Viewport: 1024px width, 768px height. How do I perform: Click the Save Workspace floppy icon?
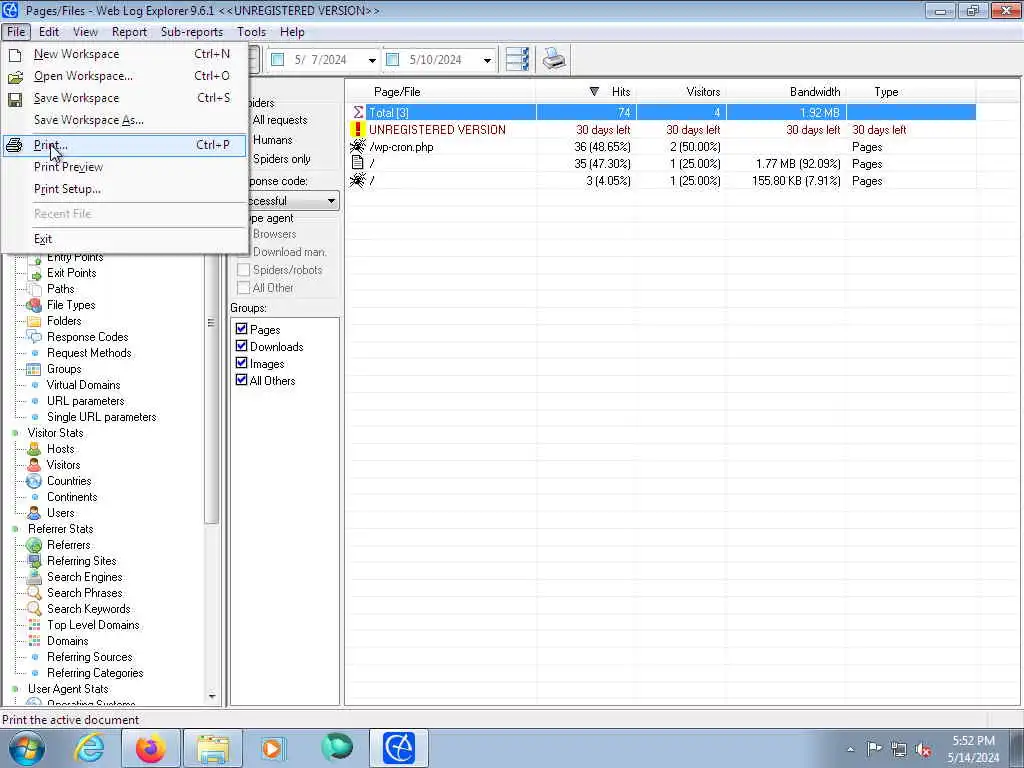click(x=15, y=99)
